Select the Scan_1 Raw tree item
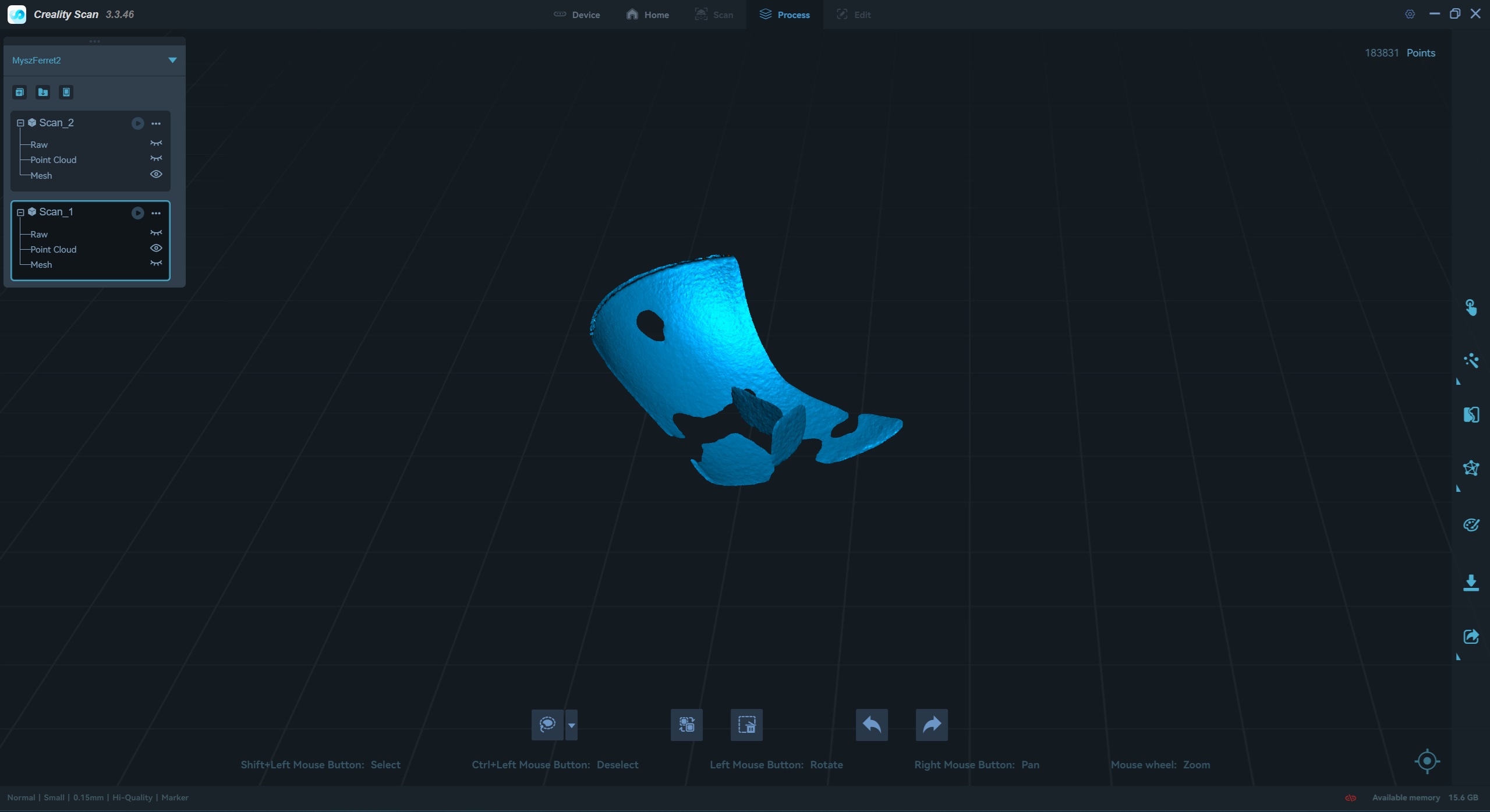Viewport: 1490px width, 812px height. coord(39,234)
